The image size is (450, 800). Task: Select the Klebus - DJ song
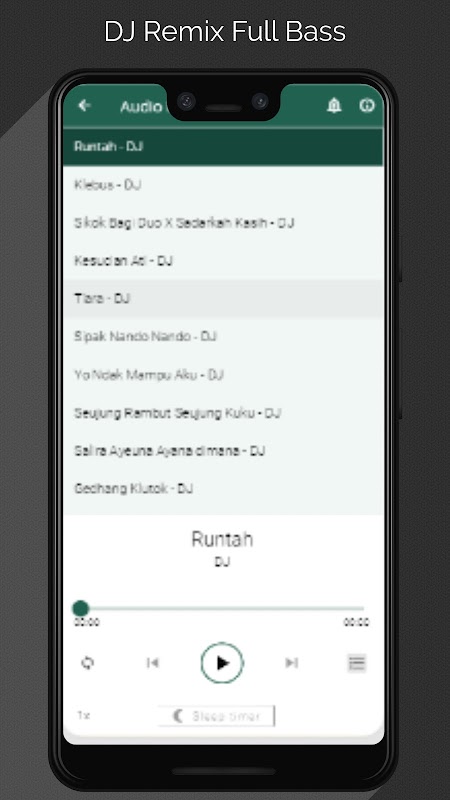[223, 185]
